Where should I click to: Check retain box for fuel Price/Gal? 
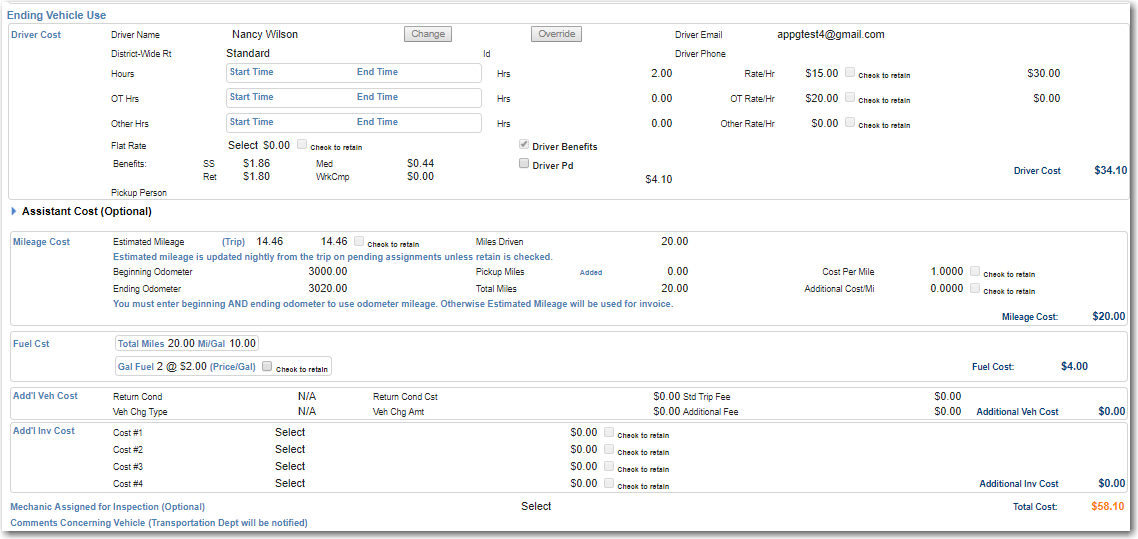tap(267, 366)
